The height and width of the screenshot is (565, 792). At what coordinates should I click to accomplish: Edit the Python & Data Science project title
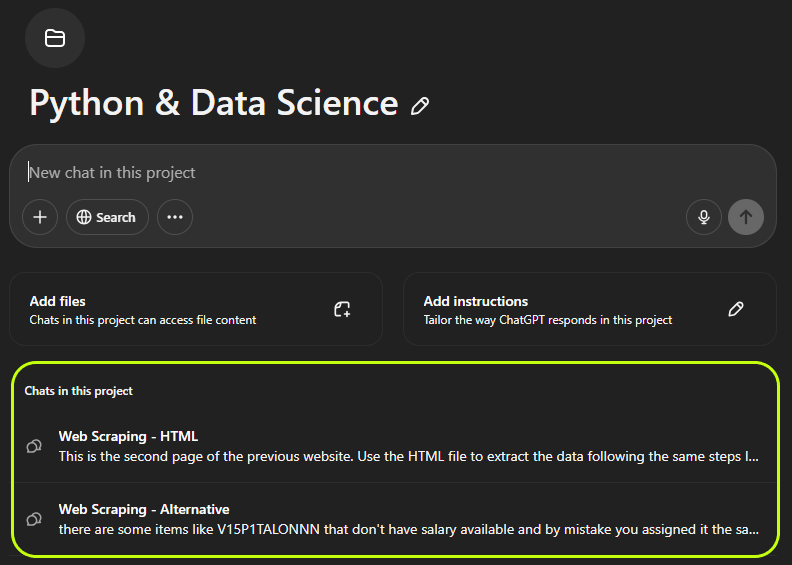click(x=420, y=106)
